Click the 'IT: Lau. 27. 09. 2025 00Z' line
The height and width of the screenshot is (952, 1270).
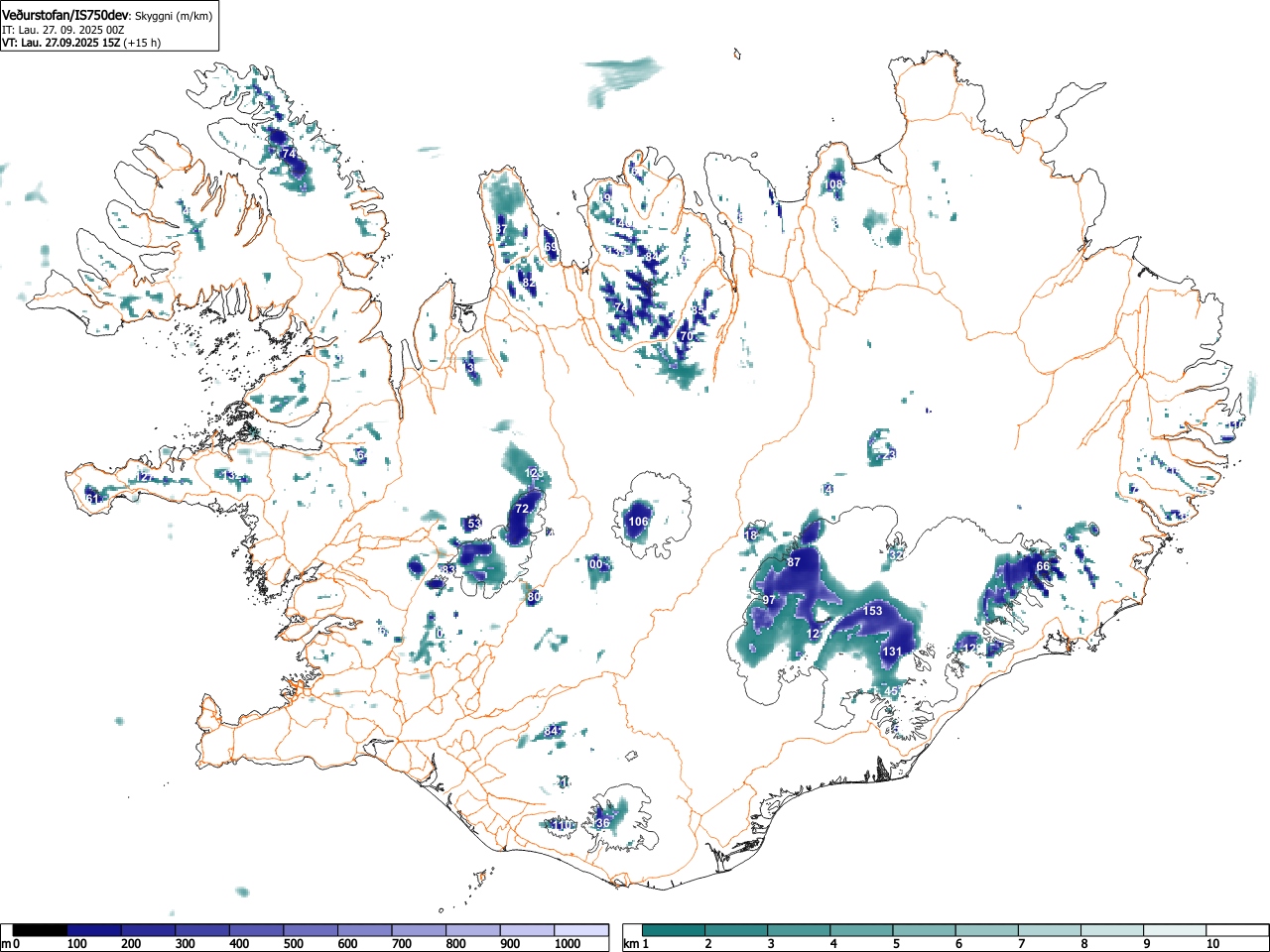(63, 30)
